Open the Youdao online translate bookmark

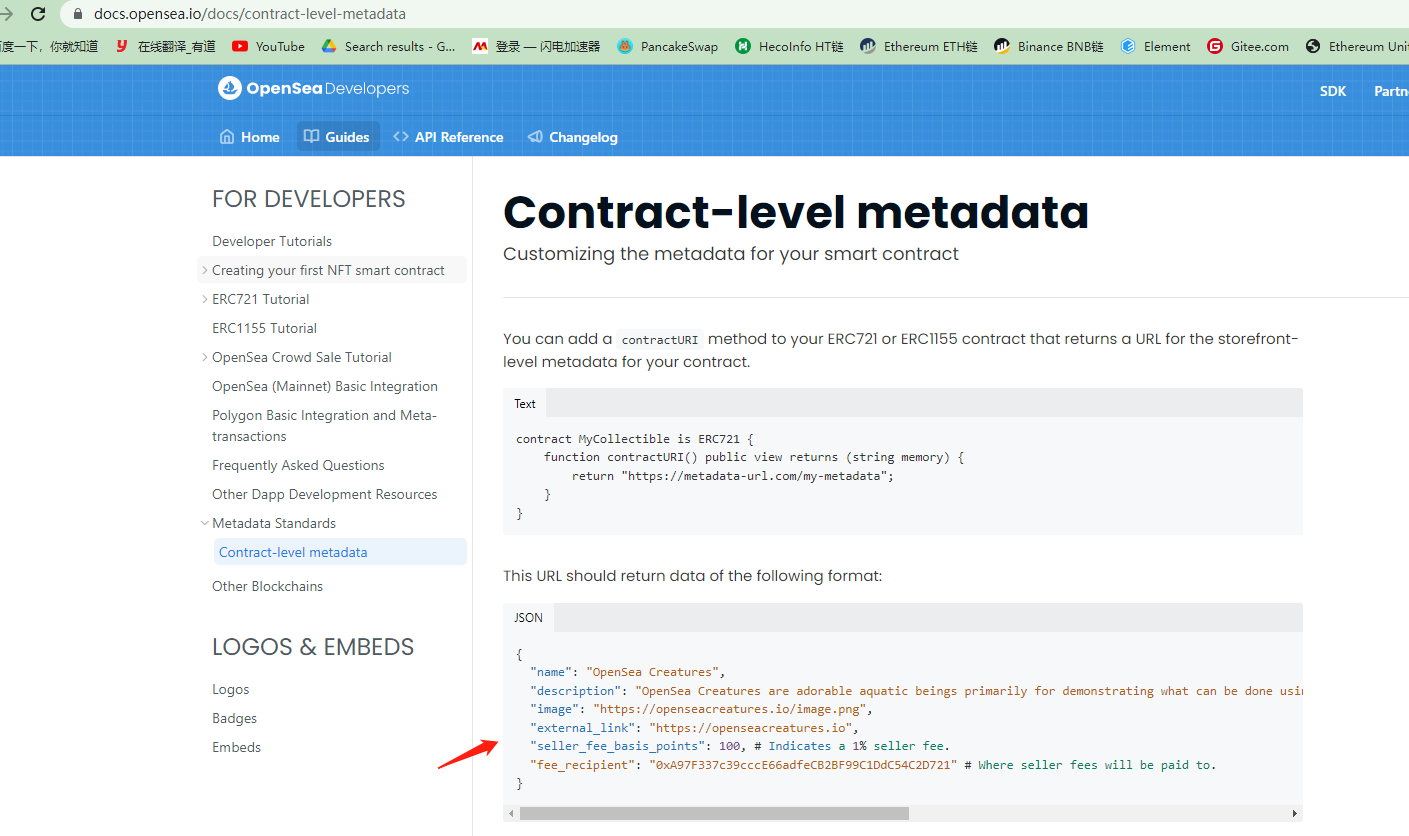coord(165,46)
